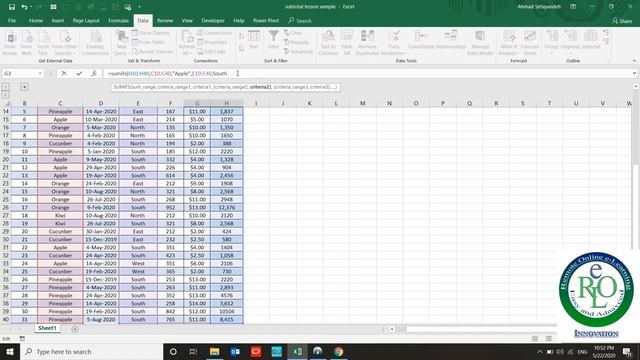Open the Advanced filter option

coord(298,51)
